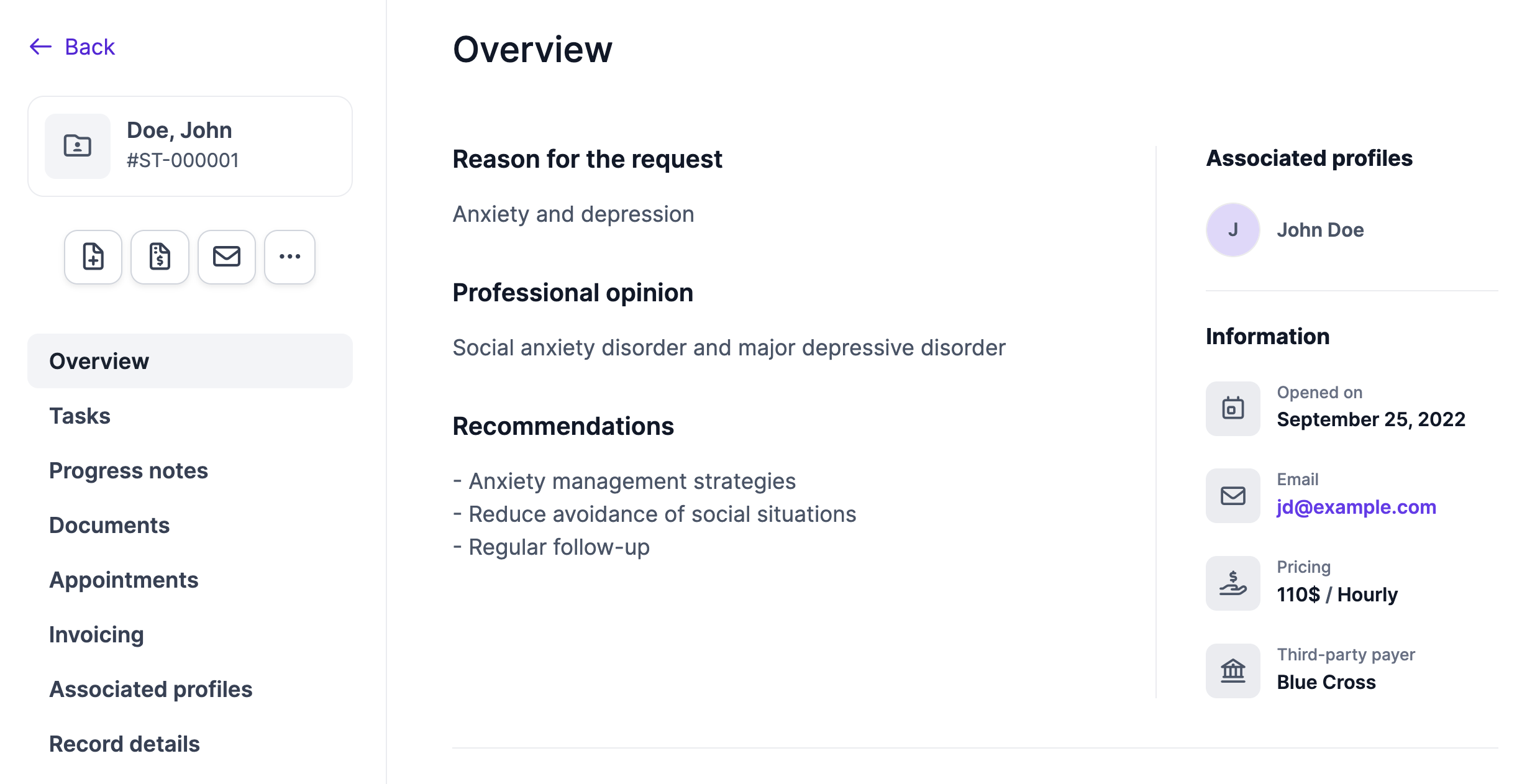Viewport: 1522px width, 784px height.
Task: Open the Invoicing section
Action: (x=97, y=634)
